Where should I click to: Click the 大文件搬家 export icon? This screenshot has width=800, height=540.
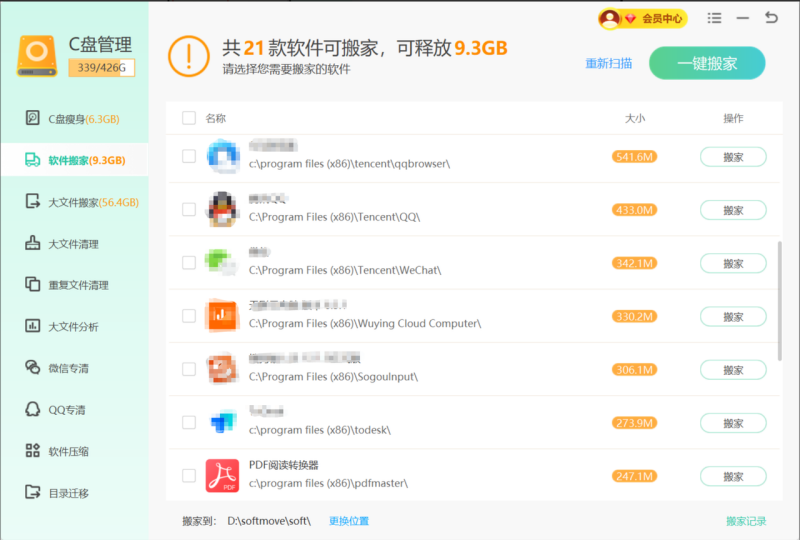[33, 201]
